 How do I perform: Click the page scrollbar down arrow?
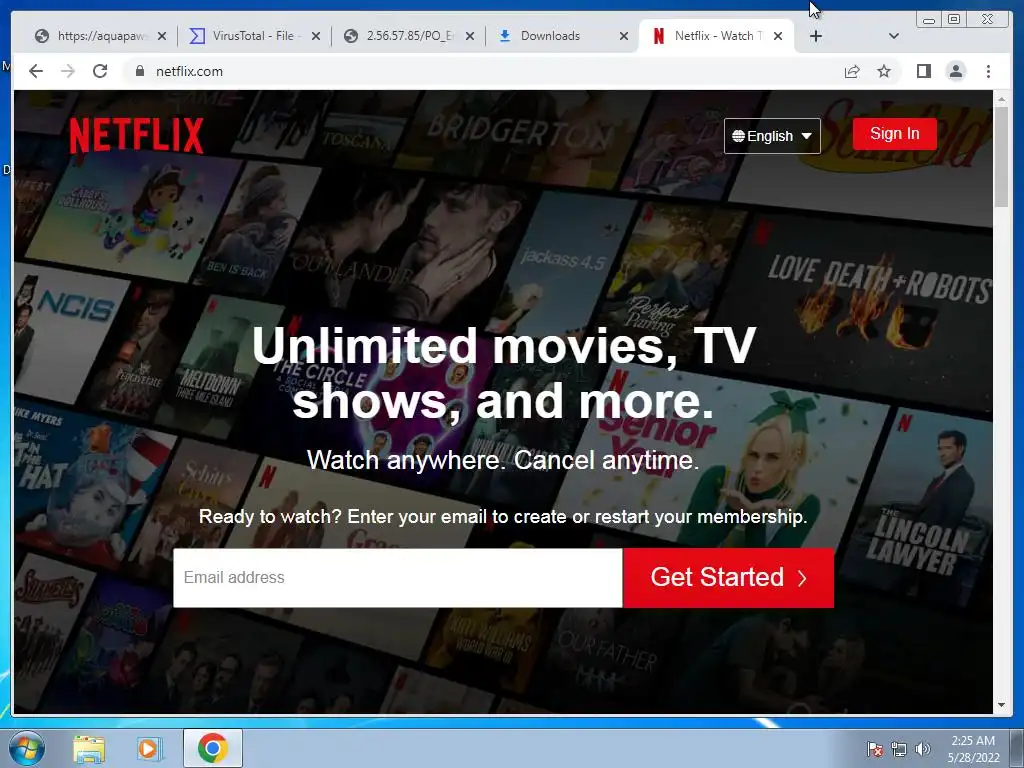click(1001, 705)
